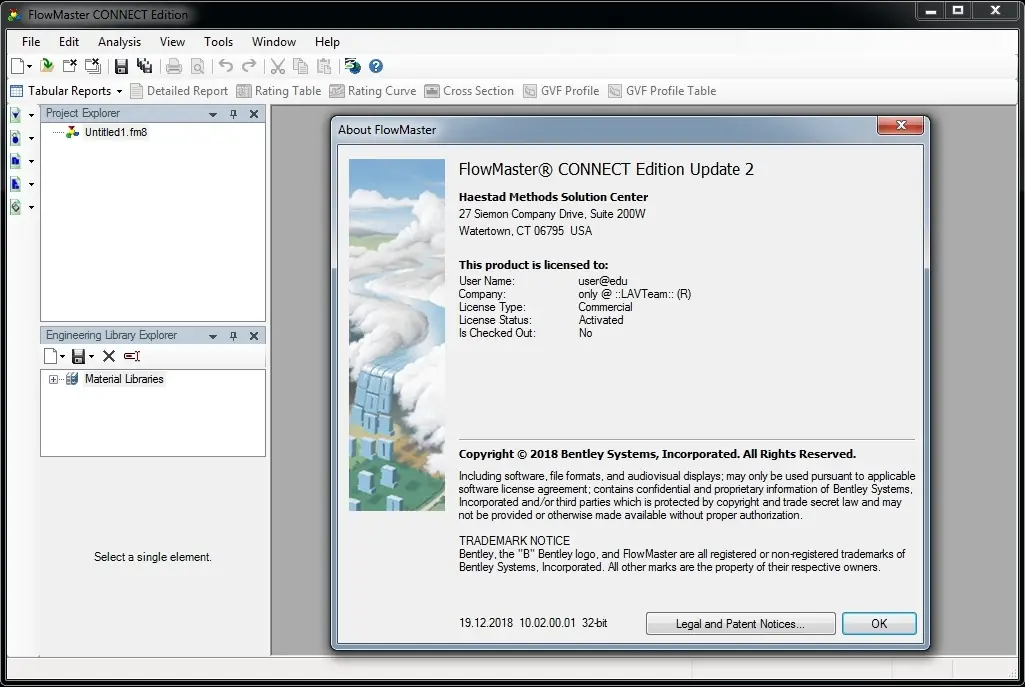Image resolution: width=1025 pixels, height=687 pixels.
Task: Expand the Tabular Reports dropdown arrow
Action: point(119,92)
